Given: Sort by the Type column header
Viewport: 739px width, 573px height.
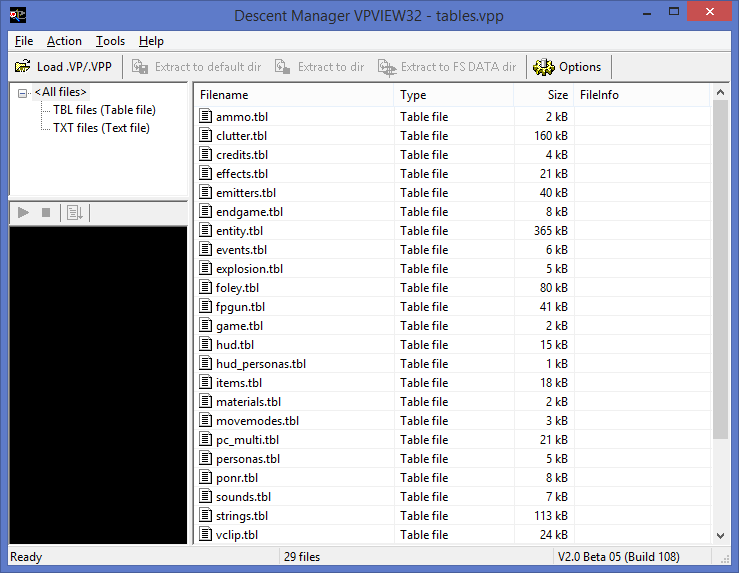Looking at the screenshot, I should (454, 95).
